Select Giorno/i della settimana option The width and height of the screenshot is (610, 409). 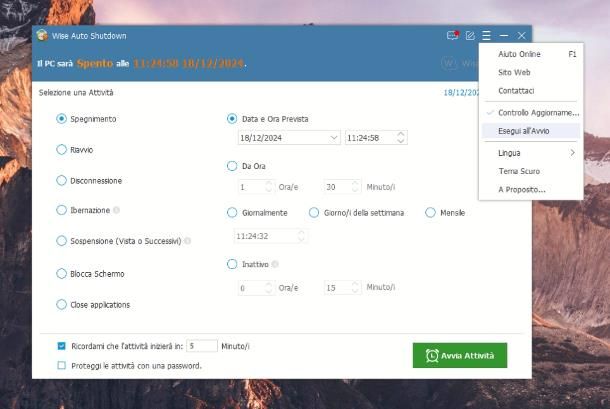point(314,212)
